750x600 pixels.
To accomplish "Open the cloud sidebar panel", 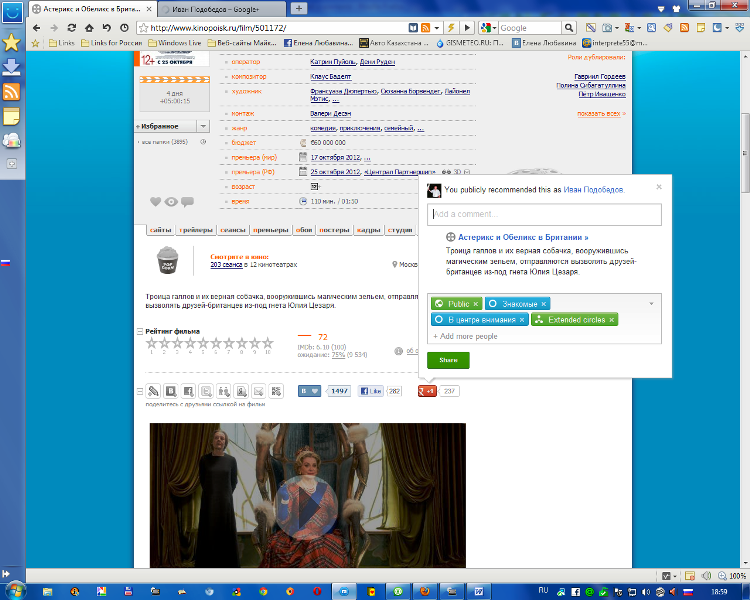I will coord(11,140).
